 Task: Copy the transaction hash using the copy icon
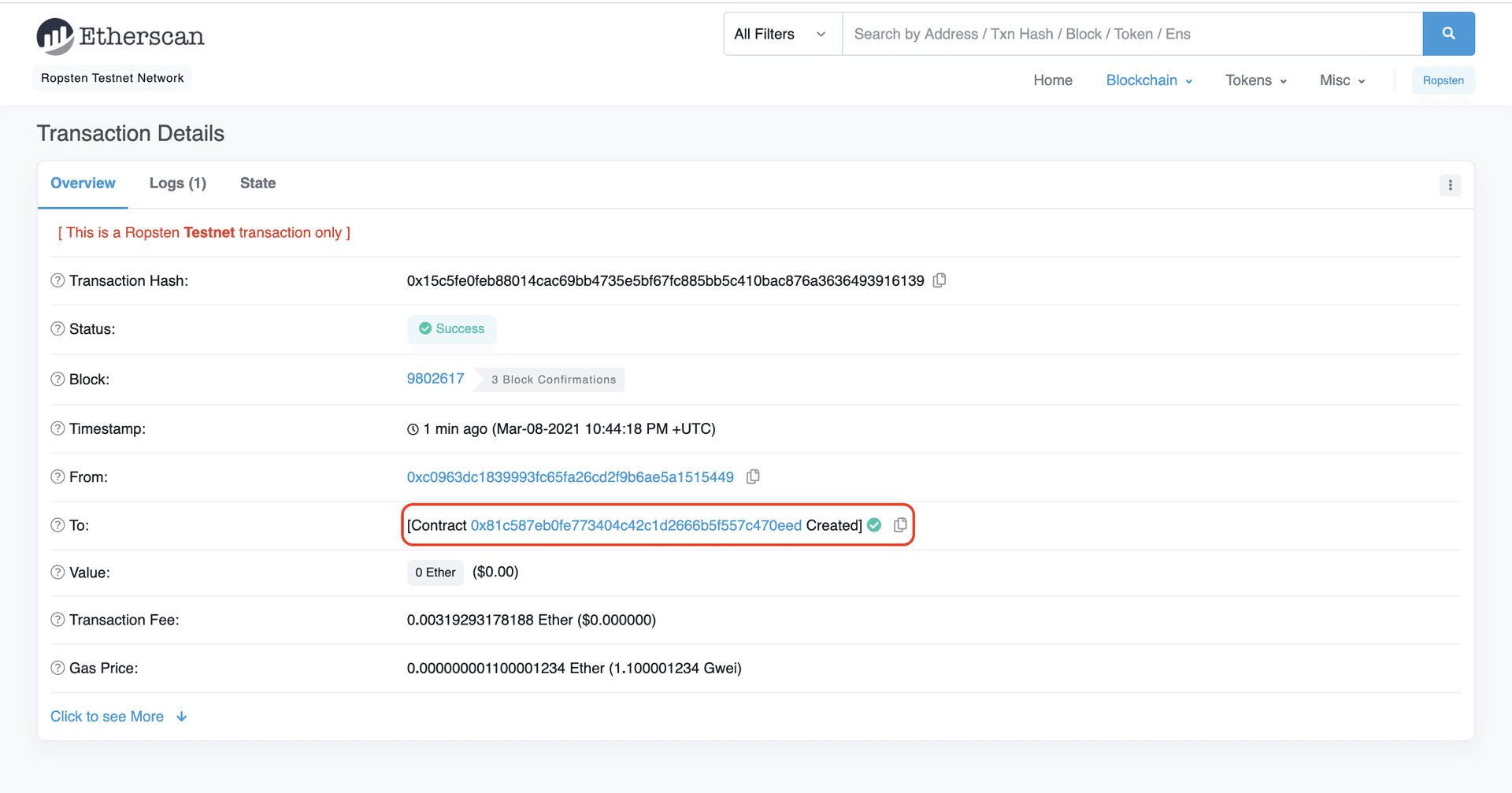tap(939, 280)
